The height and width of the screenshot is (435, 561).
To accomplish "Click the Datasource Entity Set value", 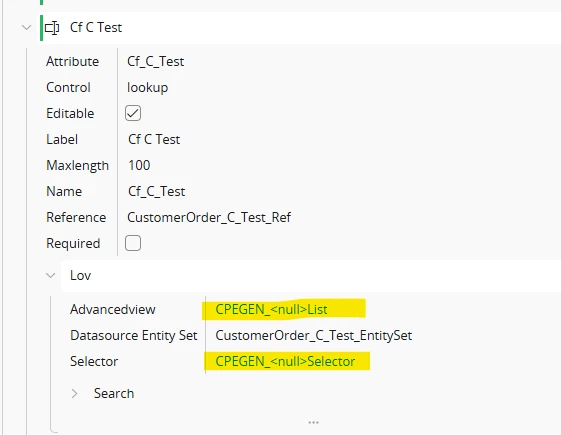I will [314, 336].
